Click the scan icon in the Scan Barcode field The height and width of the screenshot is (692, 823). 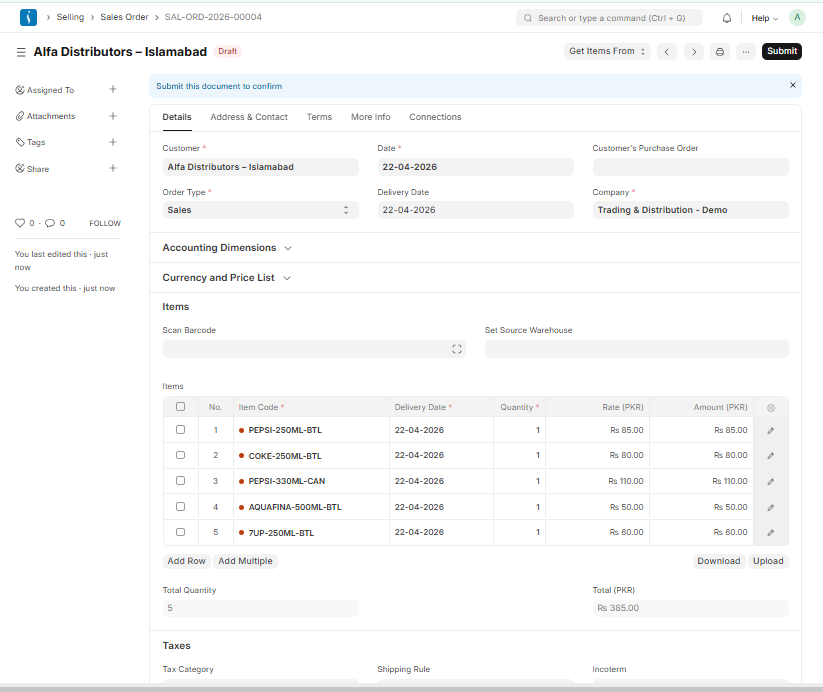(x=457, y=348)
